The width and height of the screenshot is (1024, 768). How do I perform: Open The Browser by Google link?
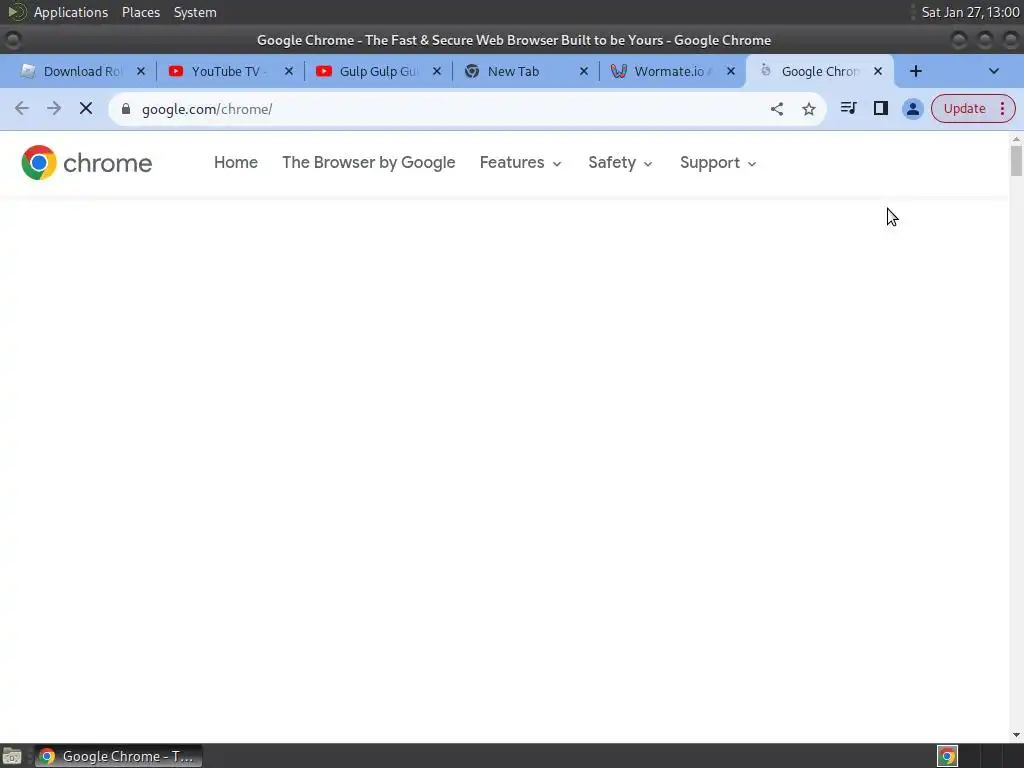(368, 163)
